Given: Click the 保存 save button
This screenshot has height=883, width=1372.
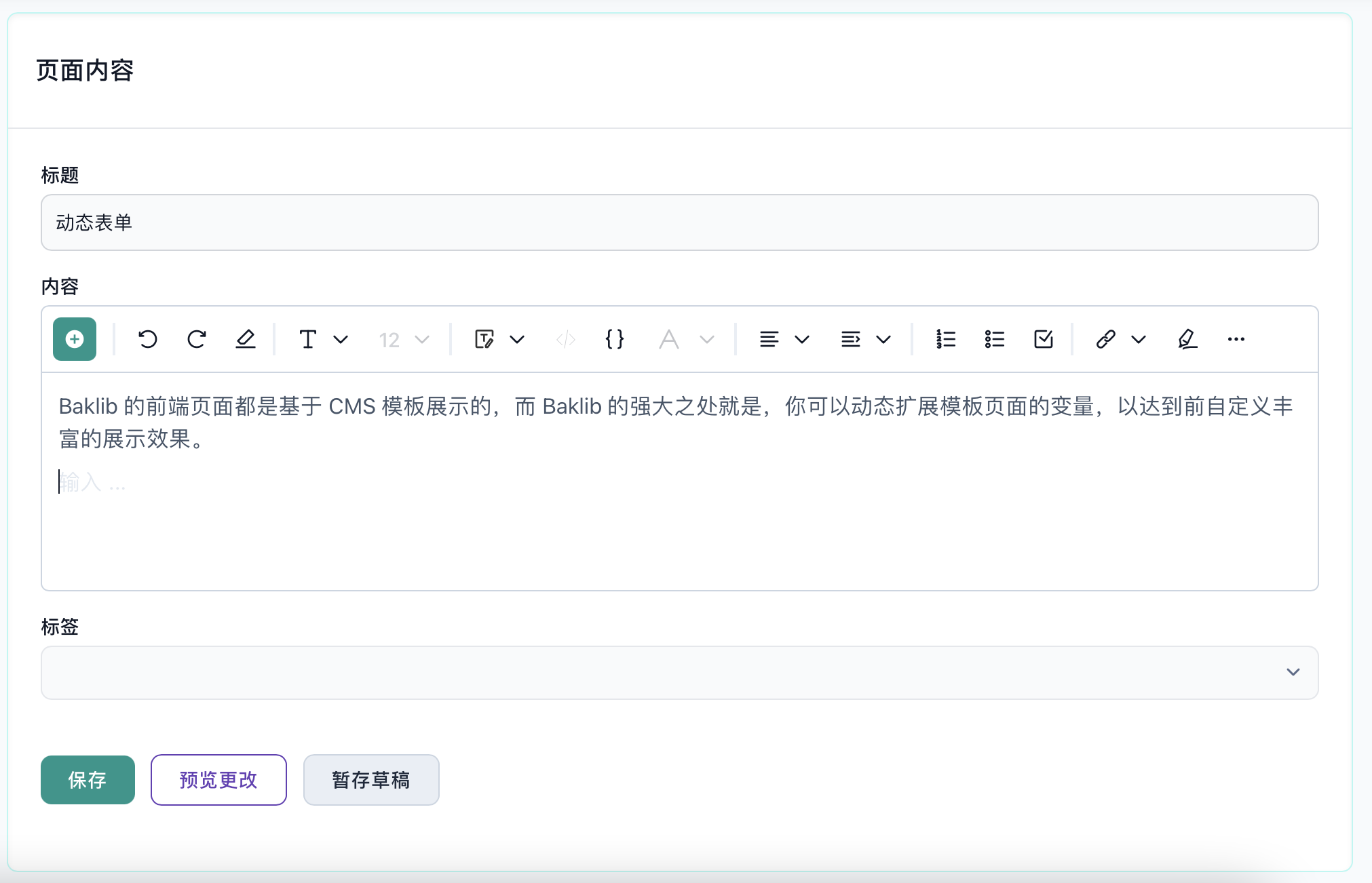Looking at the screenshot, I should [88, 780].
